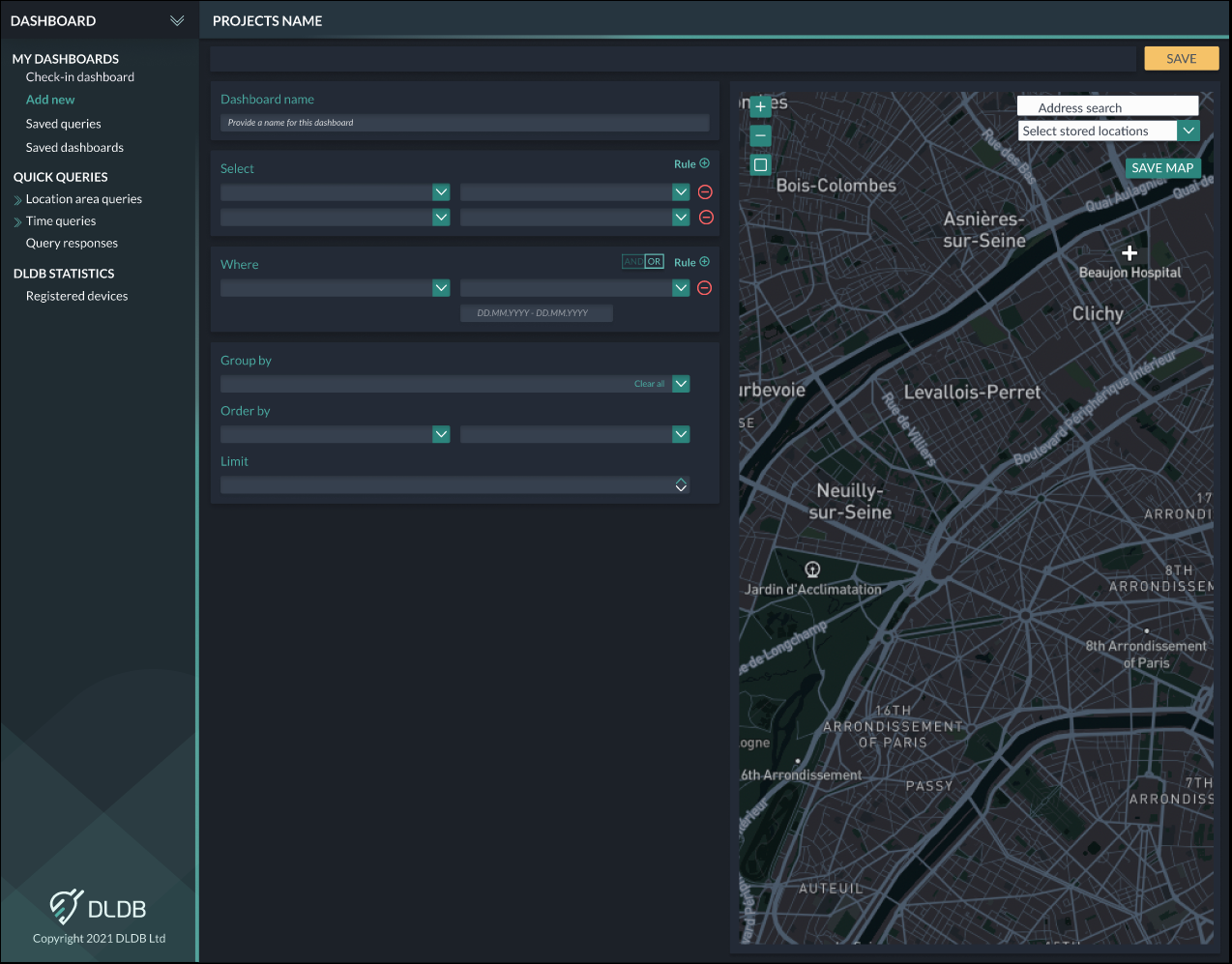
Task: Click the Beaujon Hospital map marker
Action: coord(1129,253)
